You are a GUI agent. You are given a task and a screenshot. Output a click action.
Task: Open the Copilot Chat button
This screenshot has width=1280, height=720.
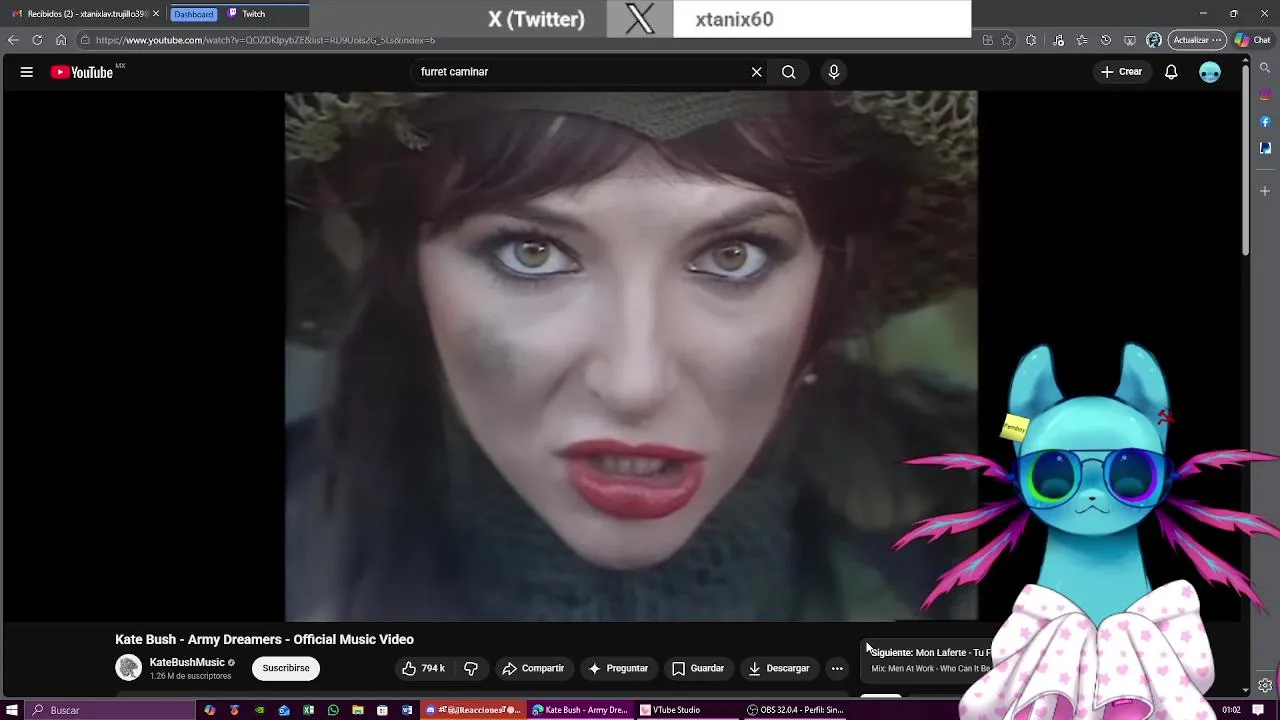(x=1252, y=40)
